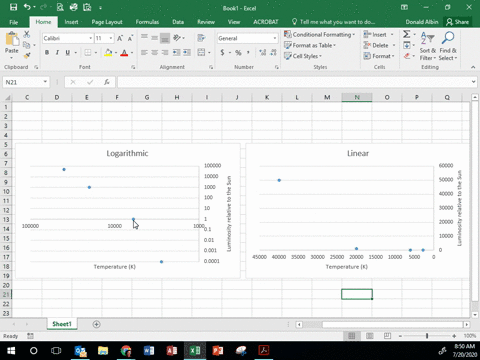480x360 pixels.
Task: Open Format as Table gallery
Action: tap(310, 45)
